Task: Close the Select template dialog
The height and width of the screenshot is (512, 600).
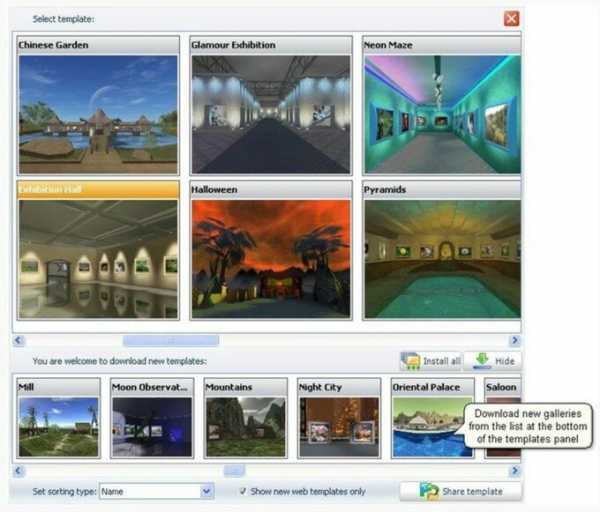Action: point(511,18)
